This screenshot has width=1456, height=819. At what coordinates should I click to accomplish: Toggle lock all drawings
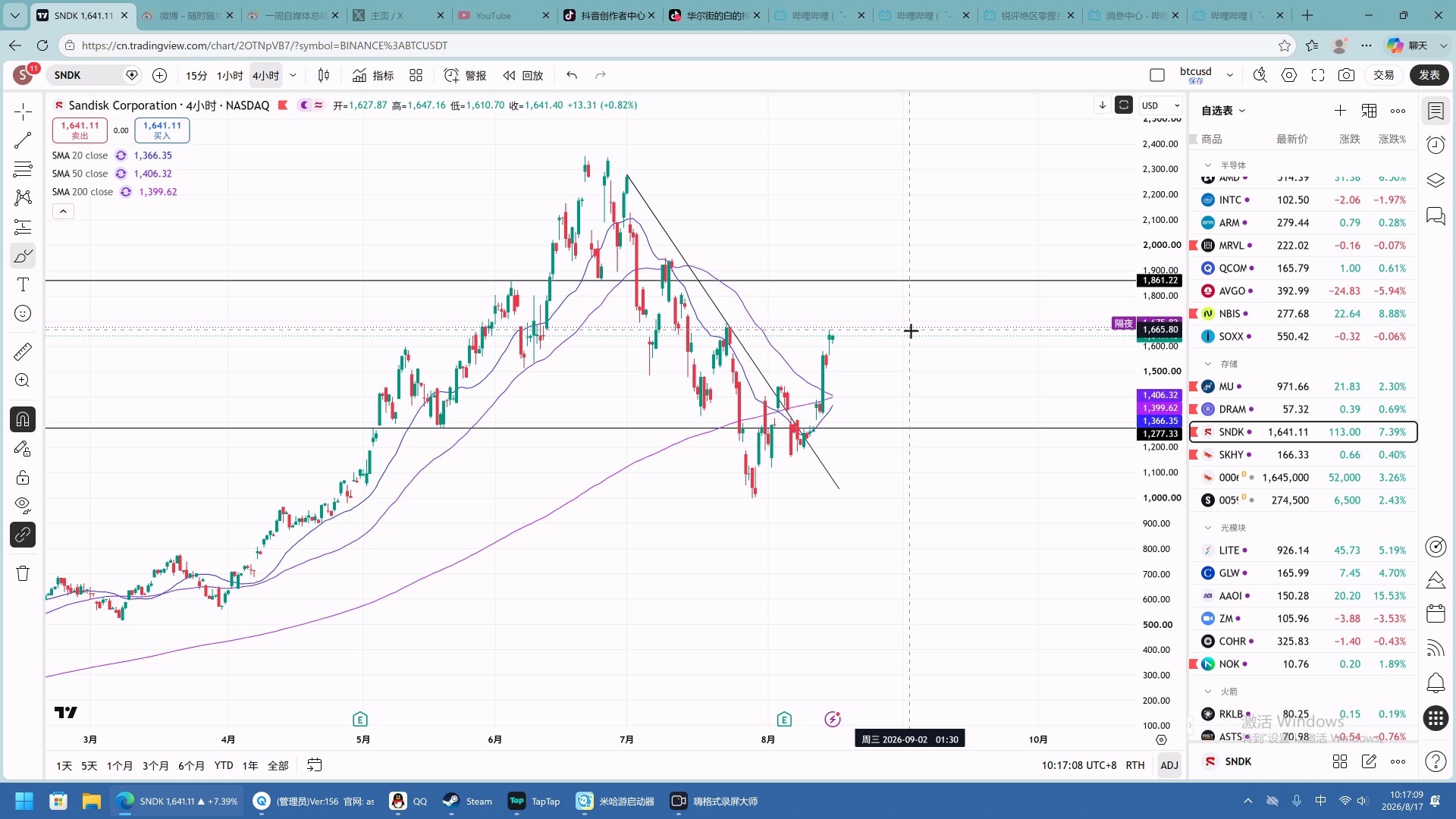[23, 477]
